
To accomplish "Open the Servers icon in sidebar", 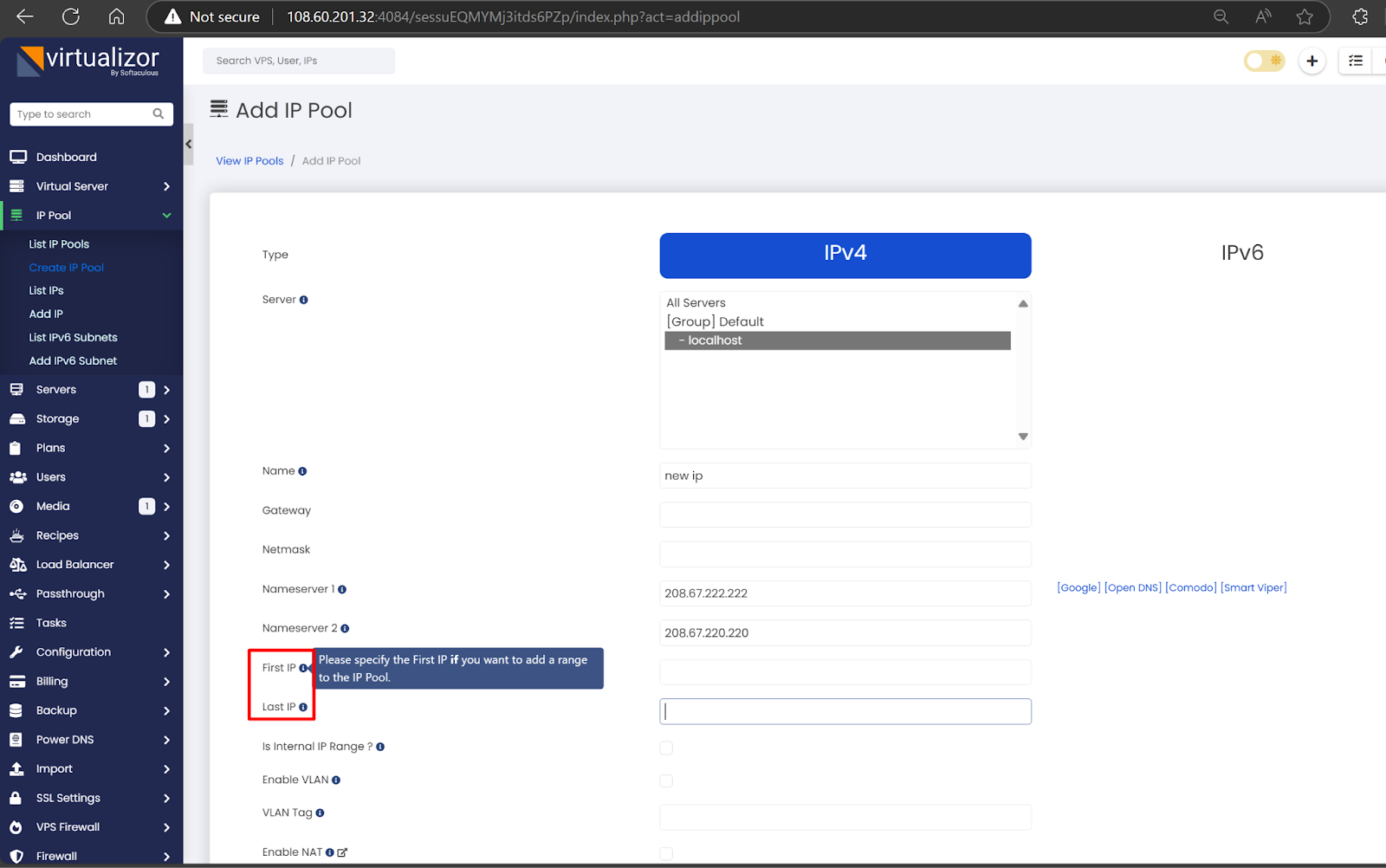I will tap(18, 389).
